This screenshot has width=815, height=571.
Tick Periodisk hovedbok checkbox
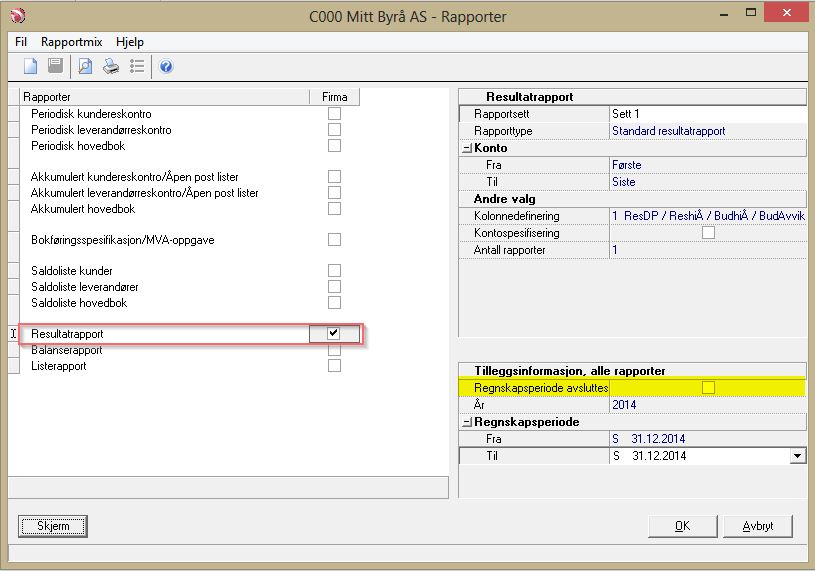(x=334, y=145)
